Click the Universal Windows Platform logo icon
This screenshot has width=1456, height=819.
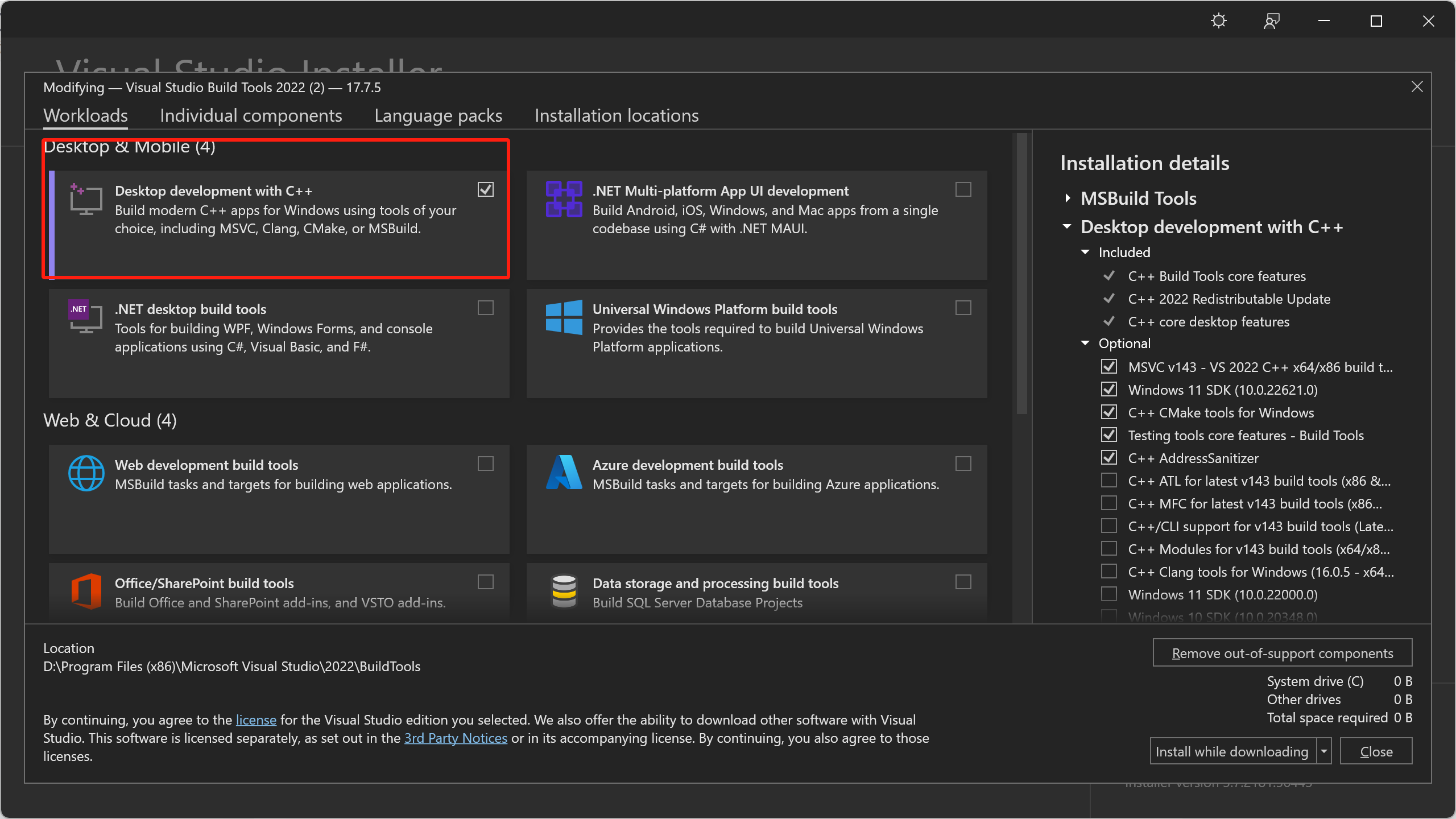coord(564,317)
